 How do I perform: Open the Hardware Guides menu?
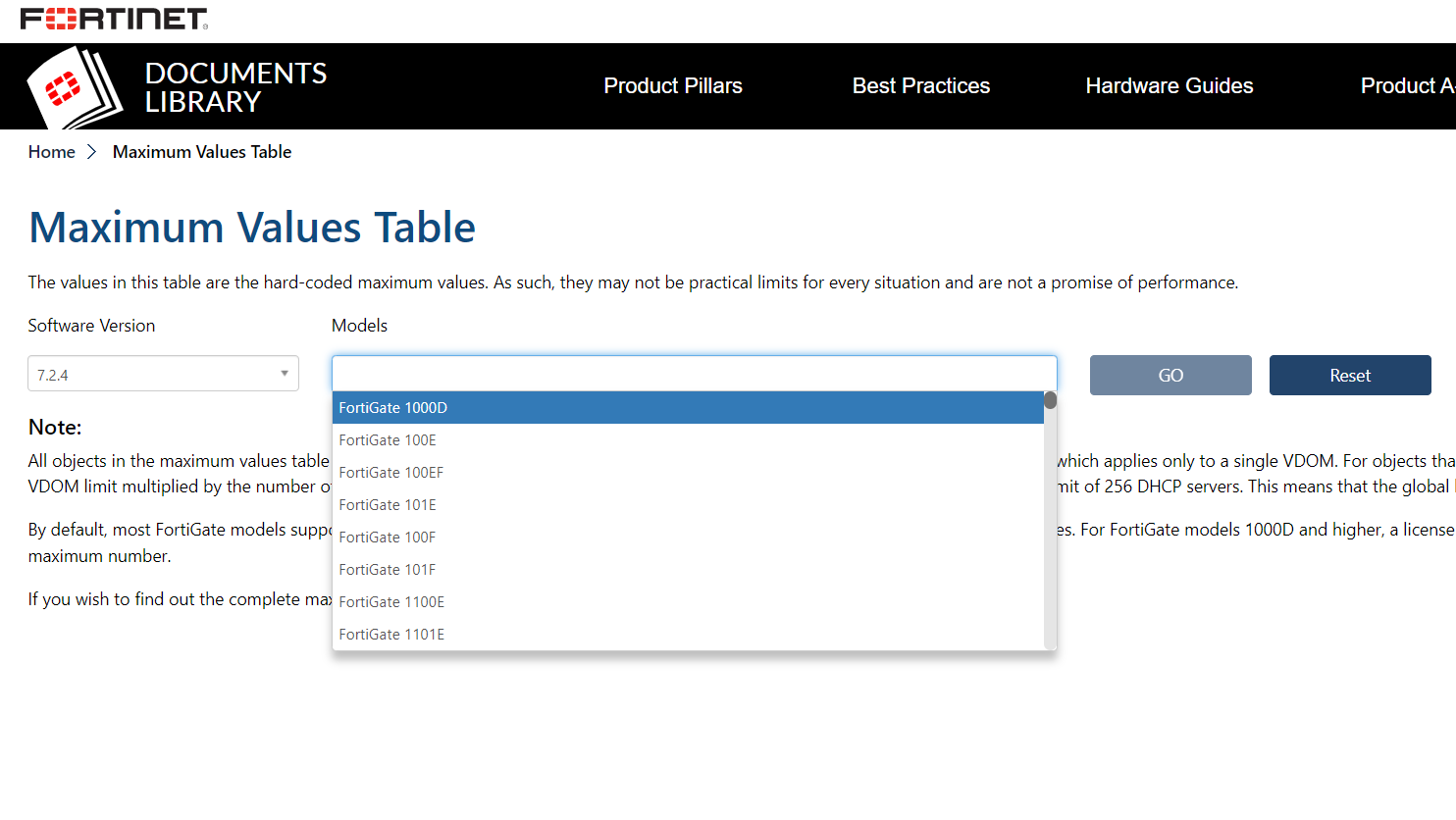[1170, 86]
